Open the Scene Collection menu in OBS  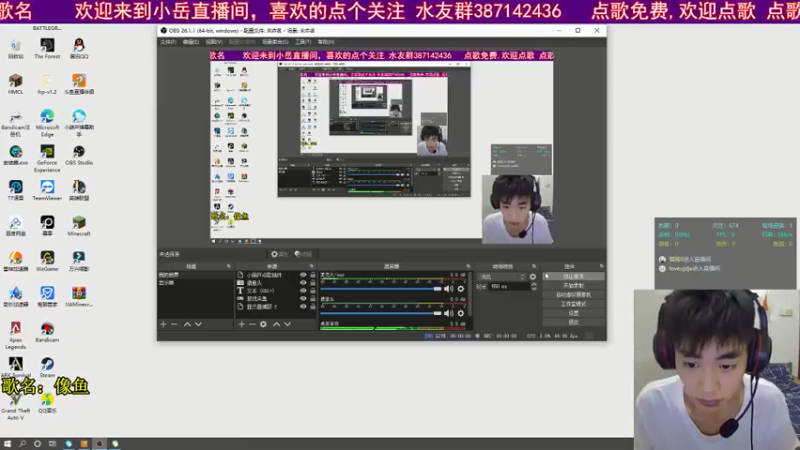click(x=275, y=42)
